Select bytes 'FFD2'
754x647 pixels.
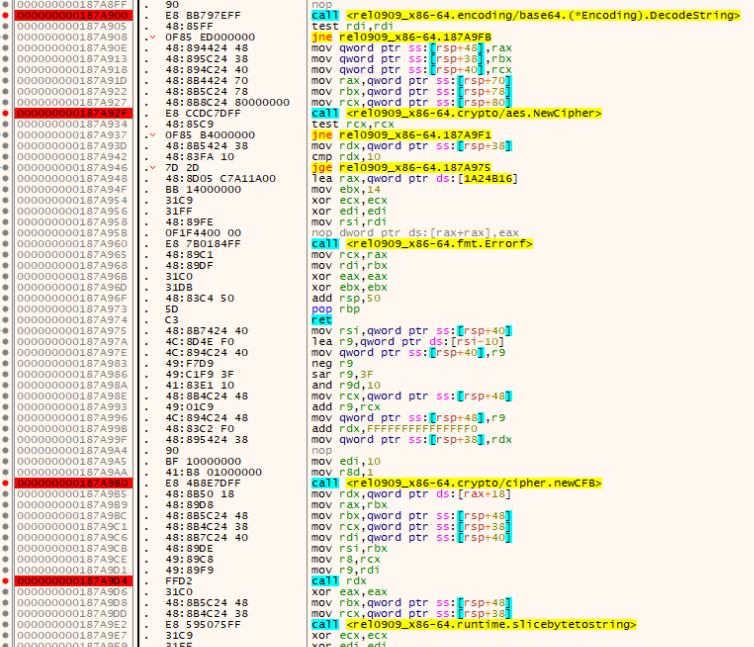[179, 581]
